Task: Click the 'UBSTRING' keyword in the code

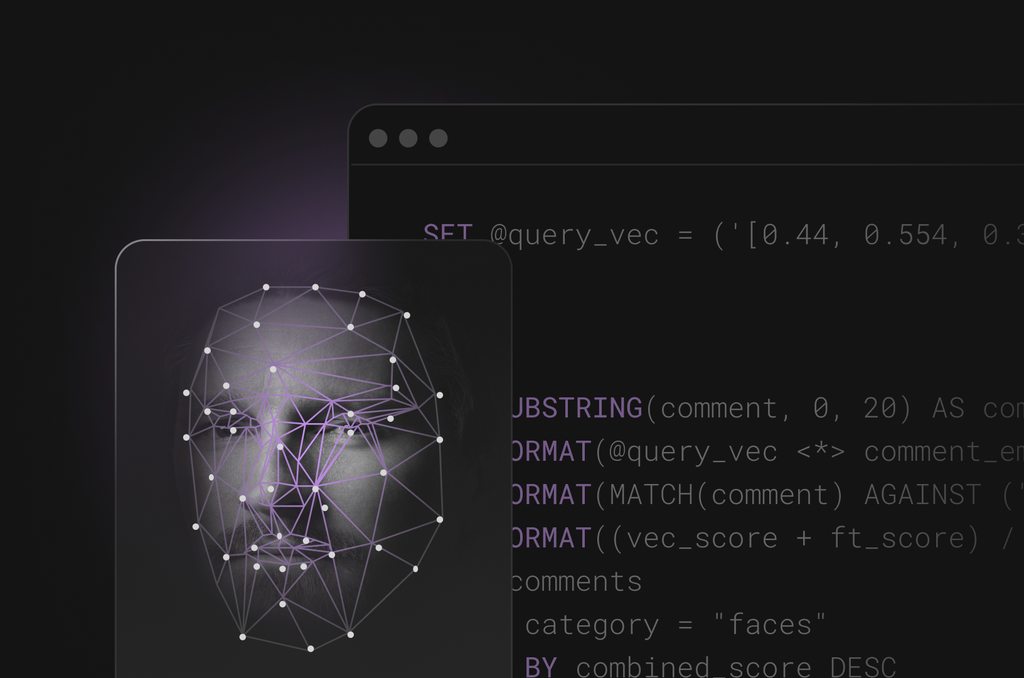Action: 577,408
